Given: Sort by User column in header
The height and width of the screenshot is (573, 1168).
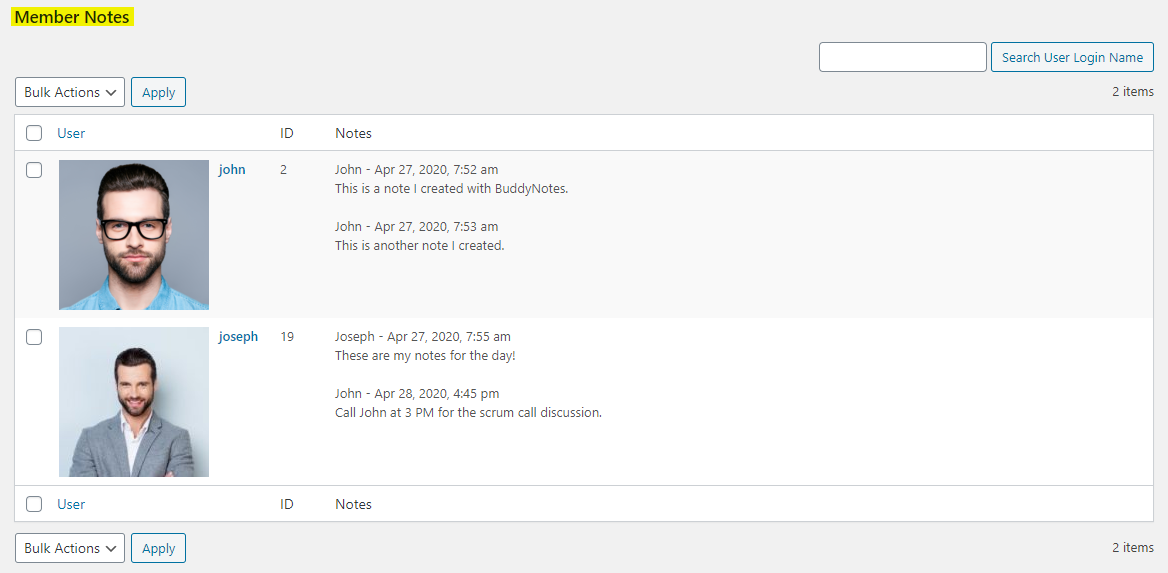Looking at the screenshot, I should (x=71, y=133).
